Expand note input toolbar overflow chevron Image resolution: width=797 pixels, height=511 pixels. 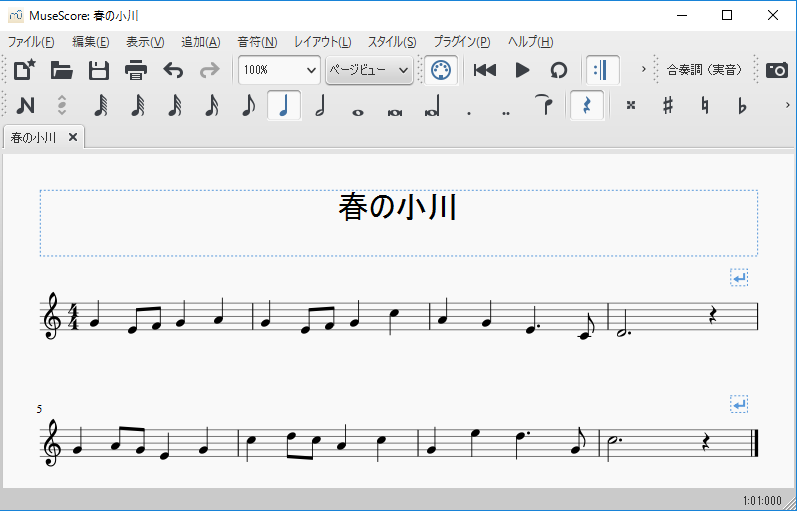[788, 105]
